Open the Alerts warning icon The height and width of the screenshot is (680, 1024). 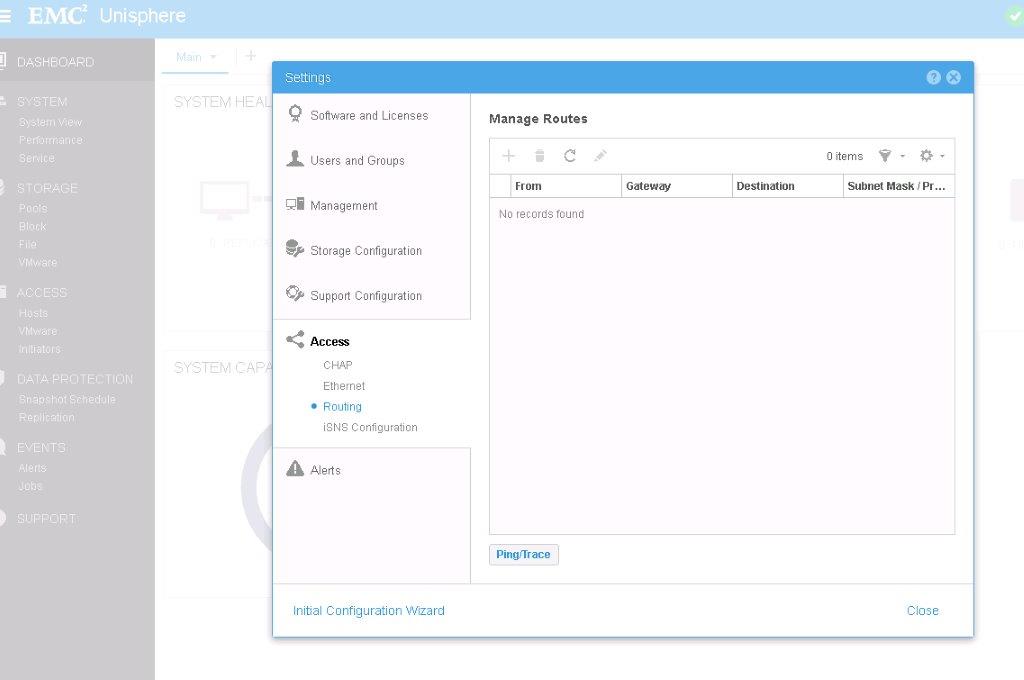[x=295, y=468]
